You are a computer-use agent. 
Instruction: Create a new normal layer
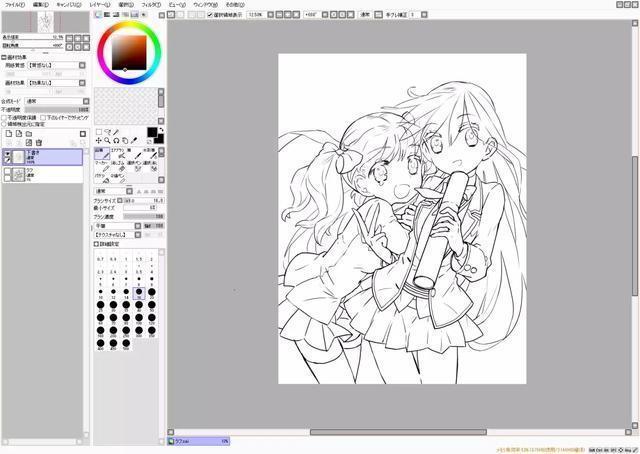pos(9,134)
